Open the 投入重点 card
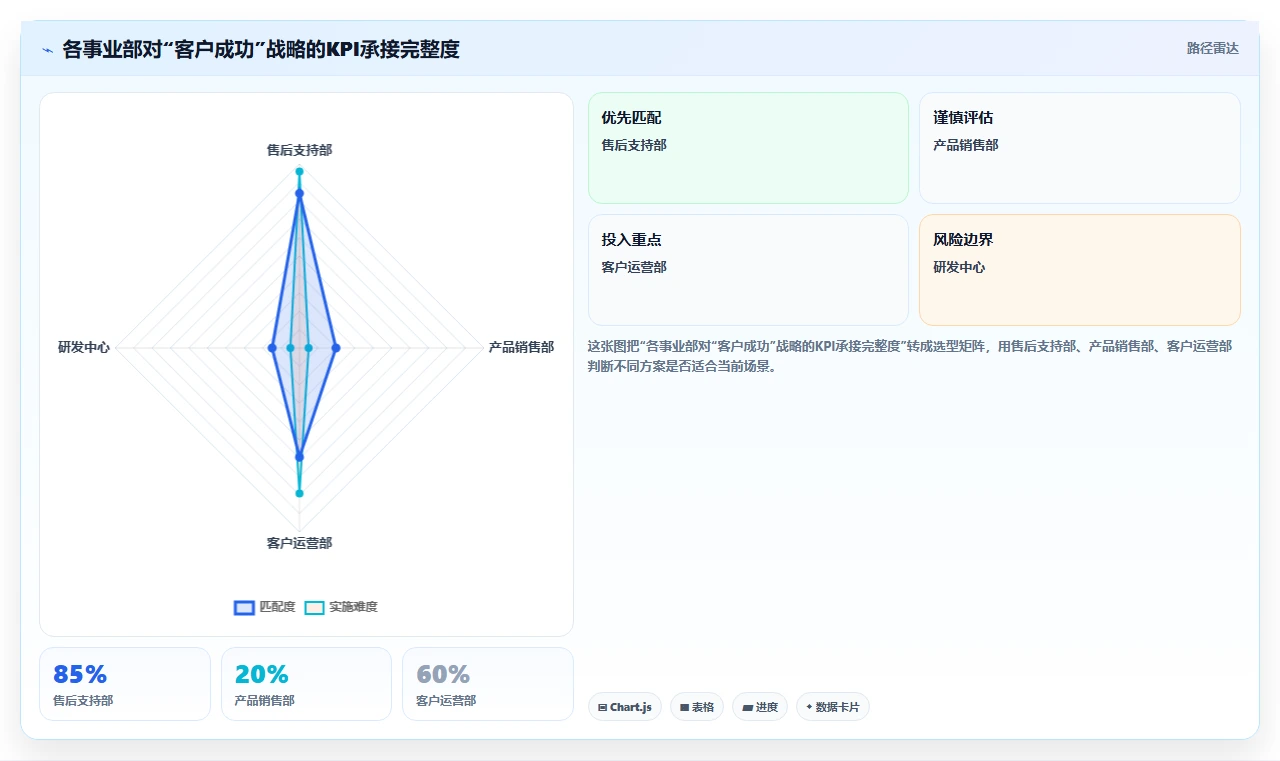 (748, 270)
